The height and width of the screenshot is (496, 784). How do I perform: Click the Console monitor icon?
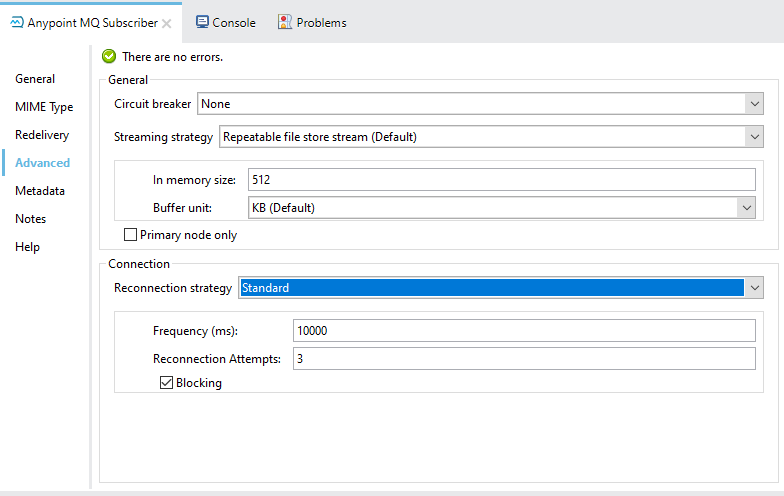(202, 22)
